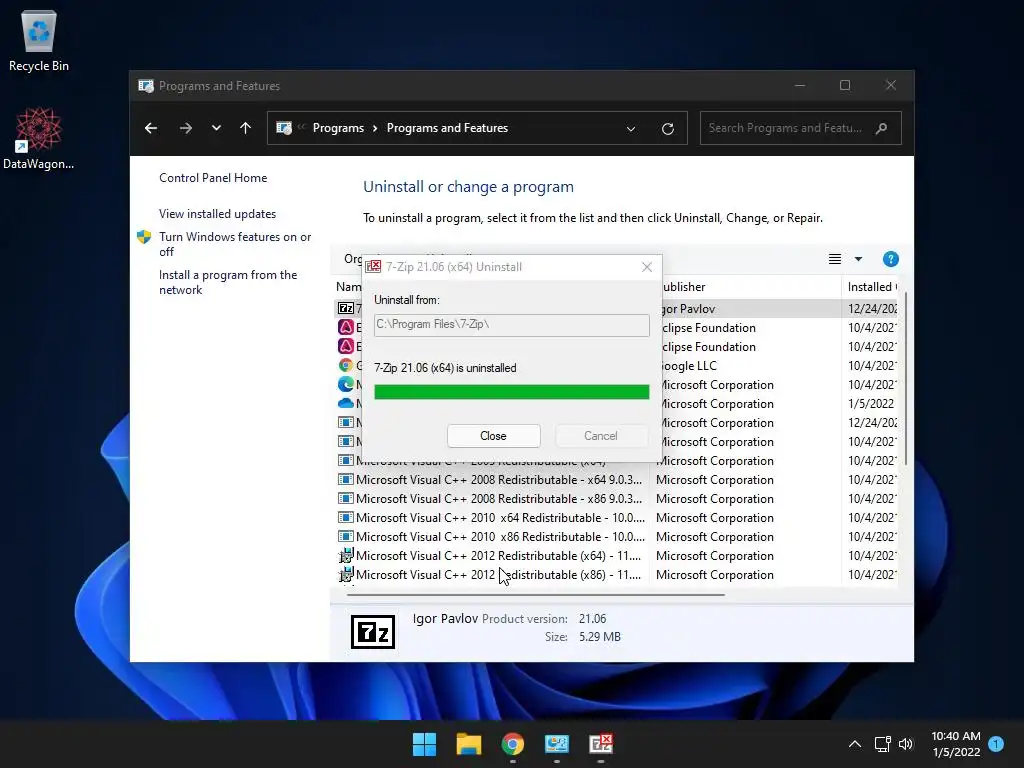The width and height of the screenshot is (1024, 768).
Task: Click the Visual C++ 2012 x64 installer icon
Action: [345, 555]
